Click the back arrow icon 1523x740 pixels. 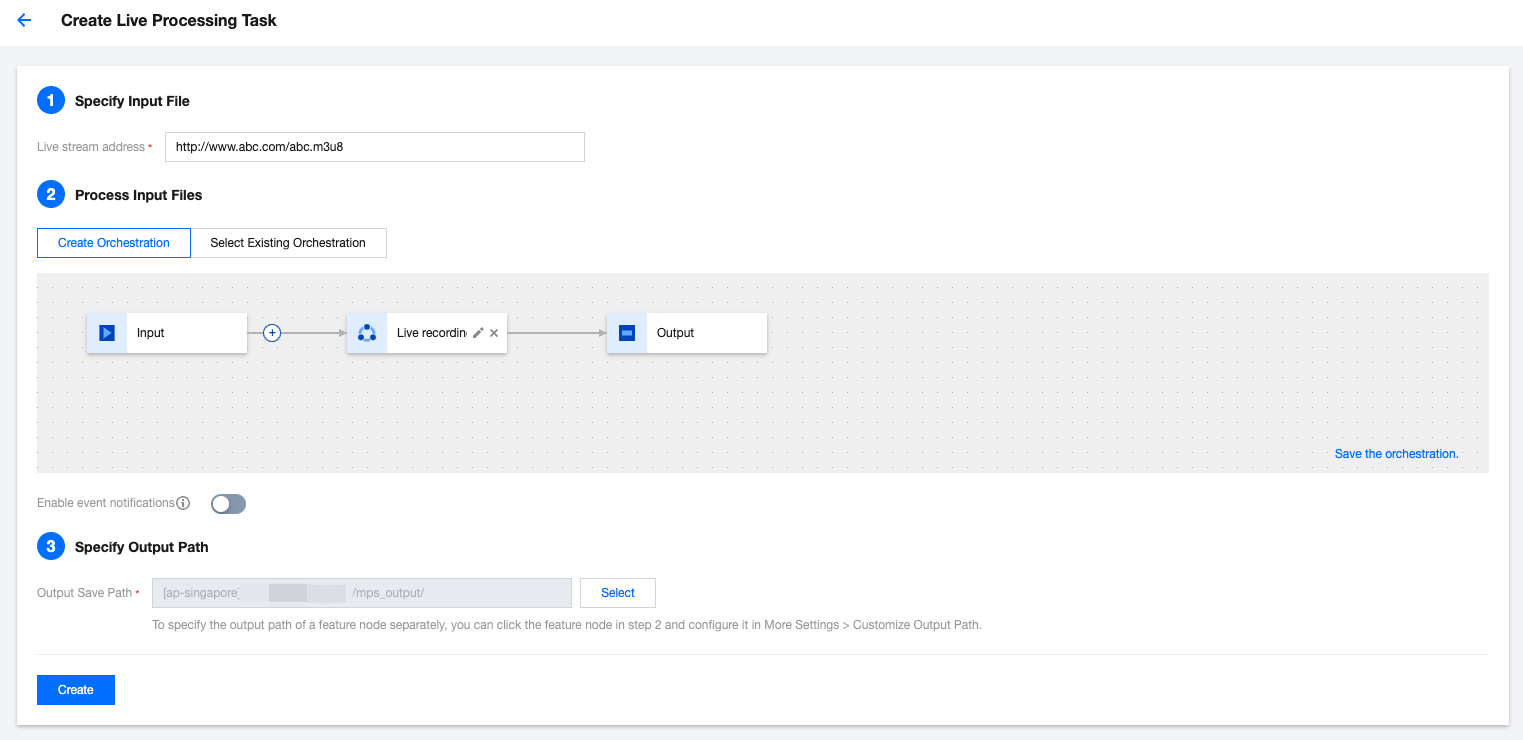point(25,20)
